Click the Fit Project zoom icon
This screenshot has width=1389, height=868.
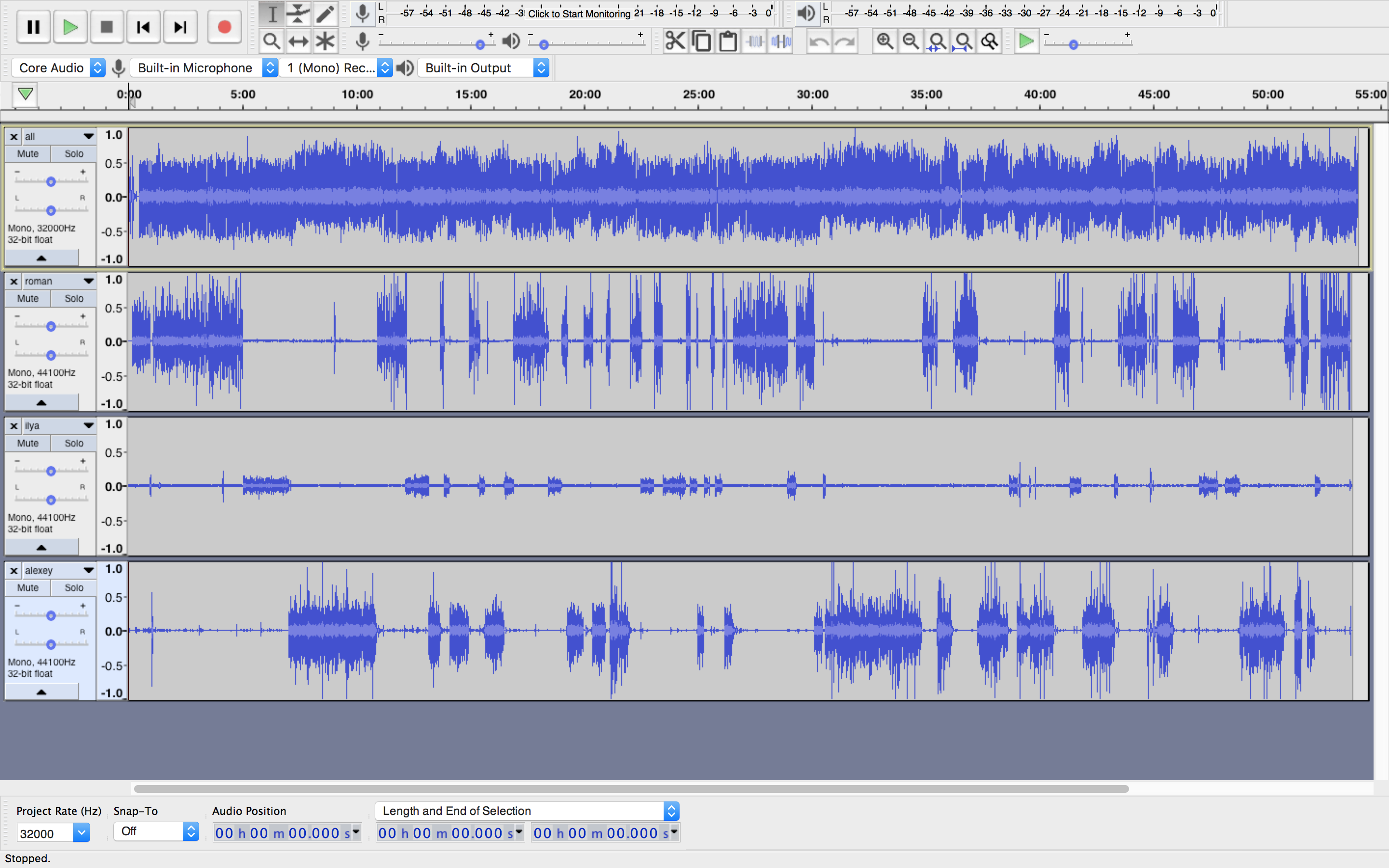click(963, 41)
